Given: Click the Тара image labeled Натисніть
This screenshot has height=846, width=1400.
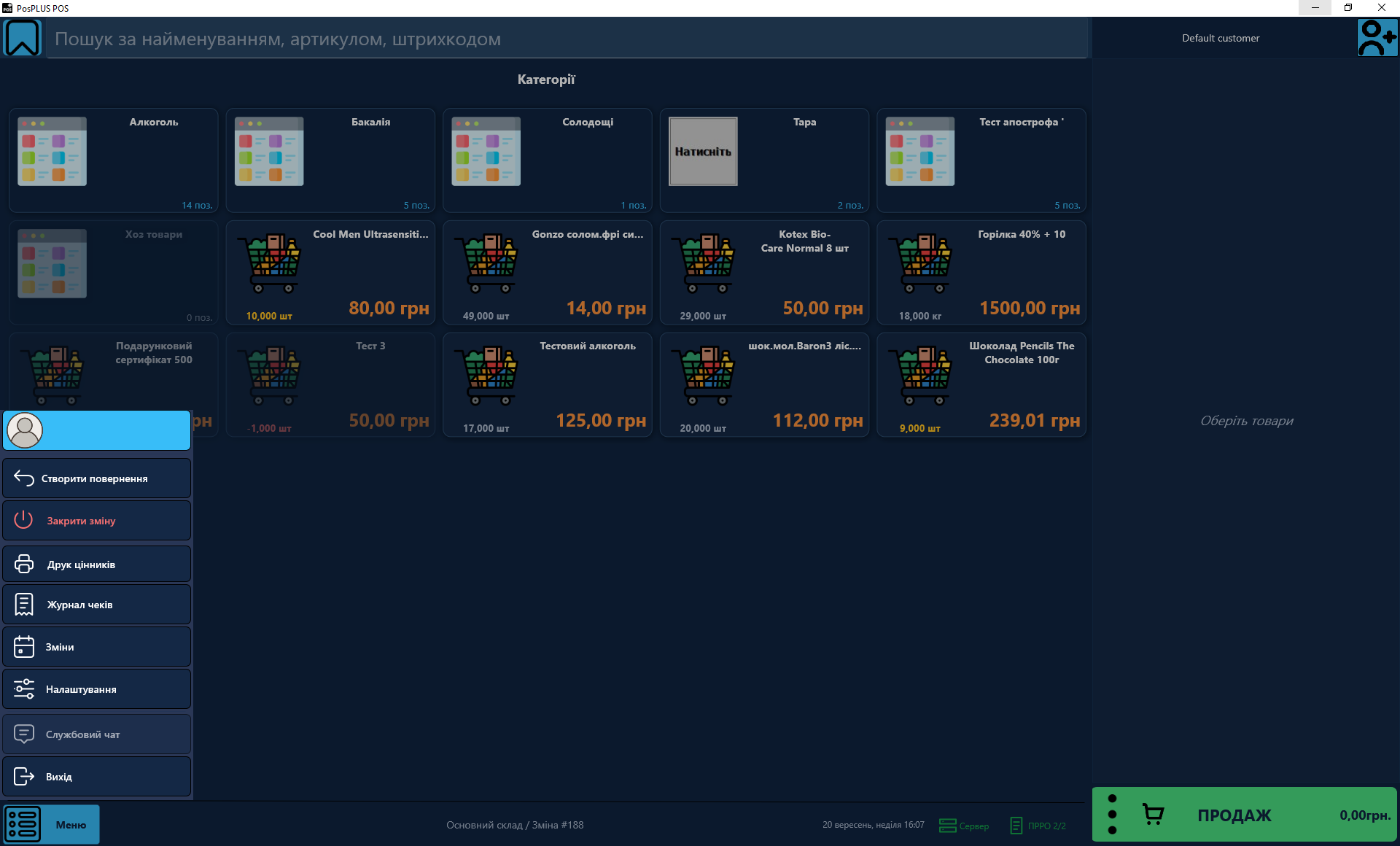Looking at the screenshot, I should point(703,152).
